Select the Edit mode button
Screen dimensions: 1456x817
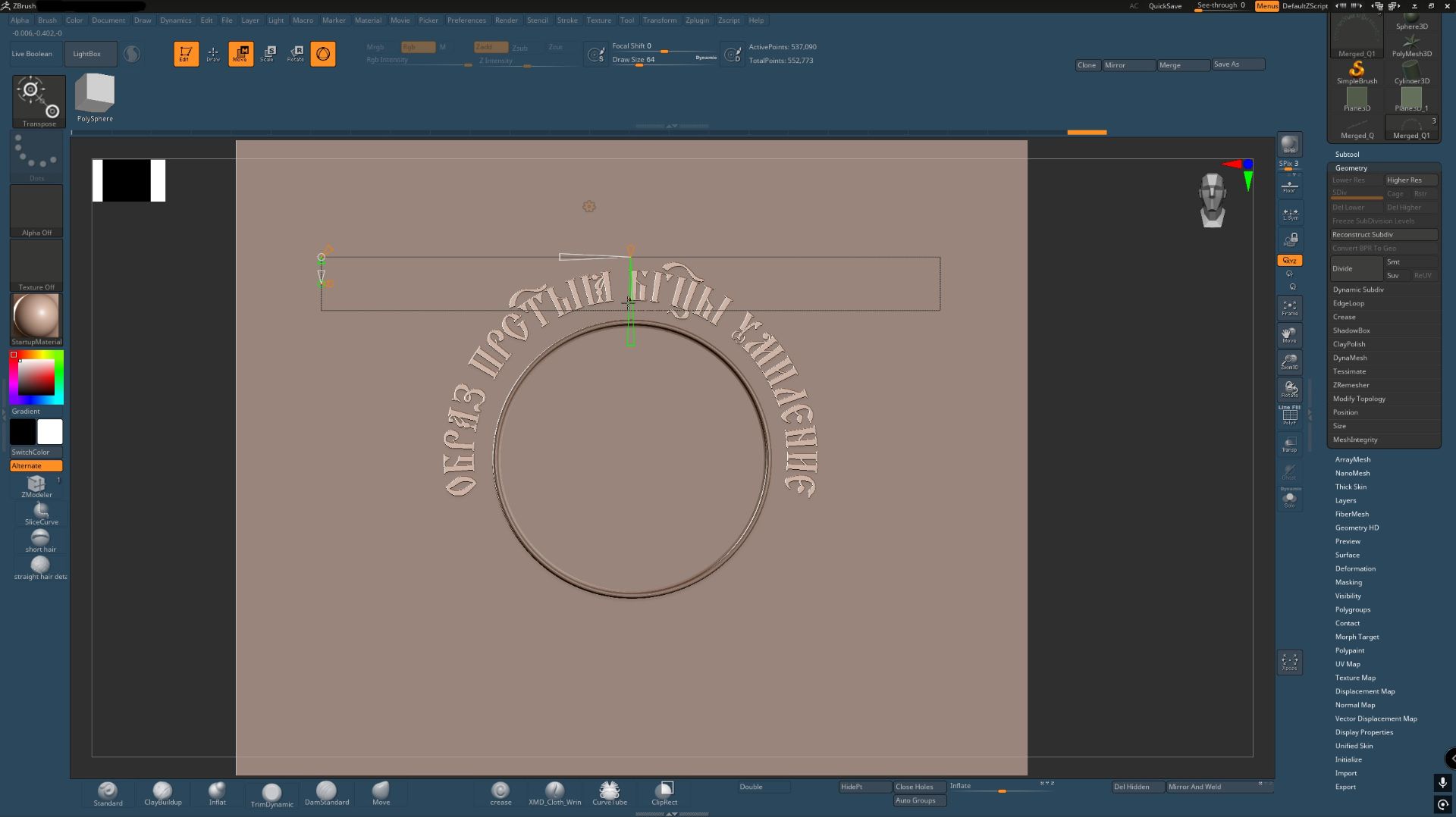tap(186, 54)
